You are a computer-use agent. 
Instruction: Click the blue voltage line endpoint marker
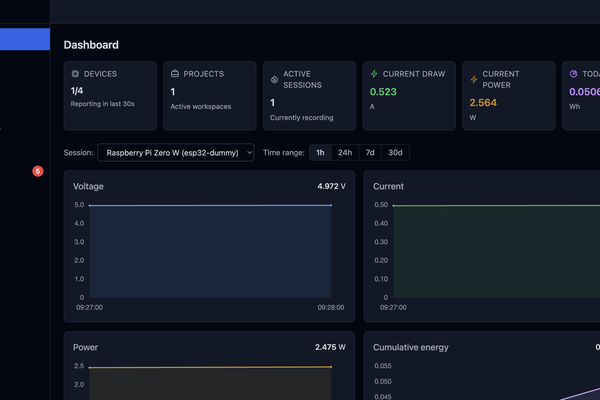pos(331,205)
